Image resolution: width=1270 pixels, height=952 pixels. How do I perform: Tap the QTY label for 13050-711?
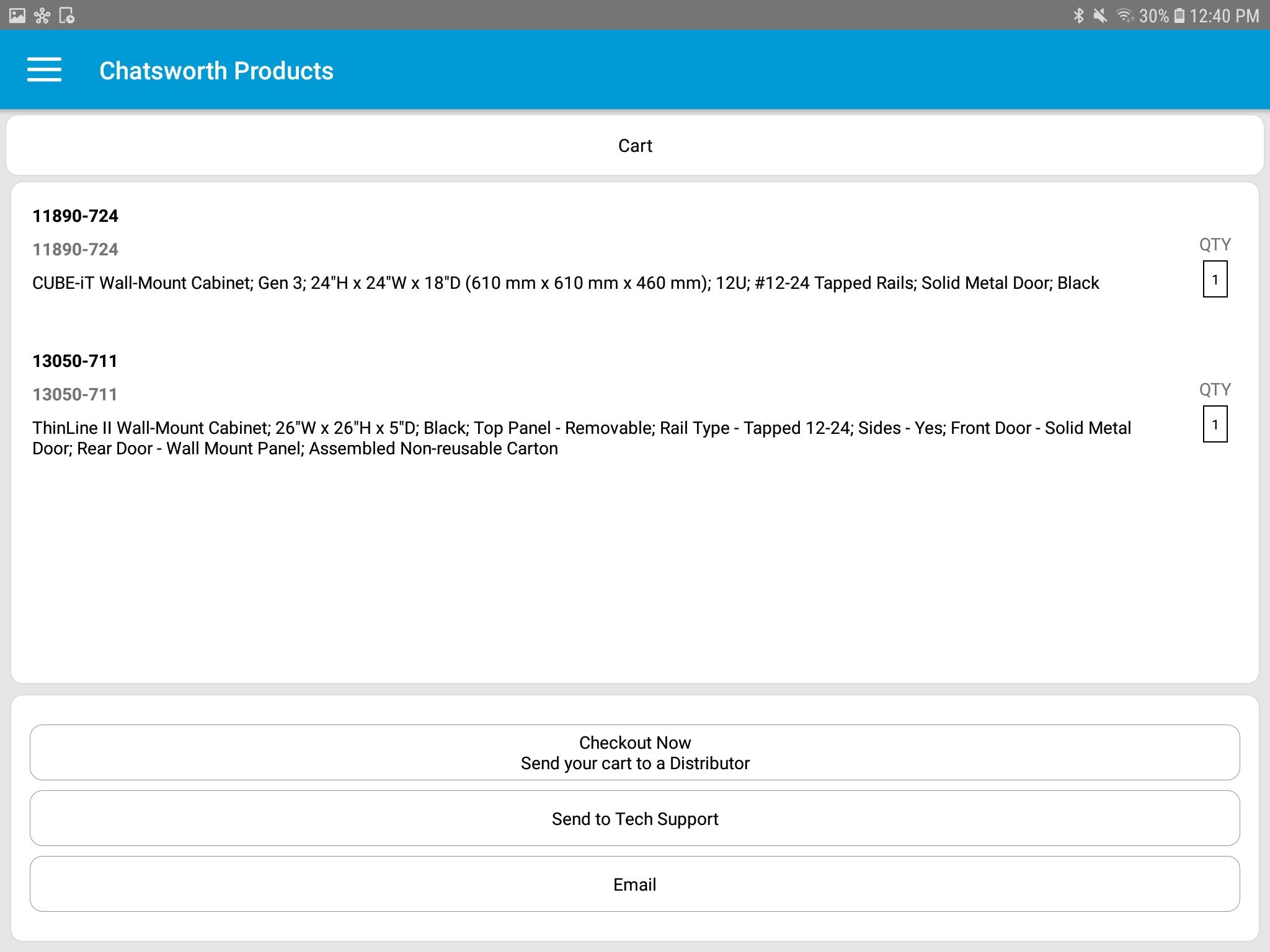pyautogui.click(x=1215, y=389)
